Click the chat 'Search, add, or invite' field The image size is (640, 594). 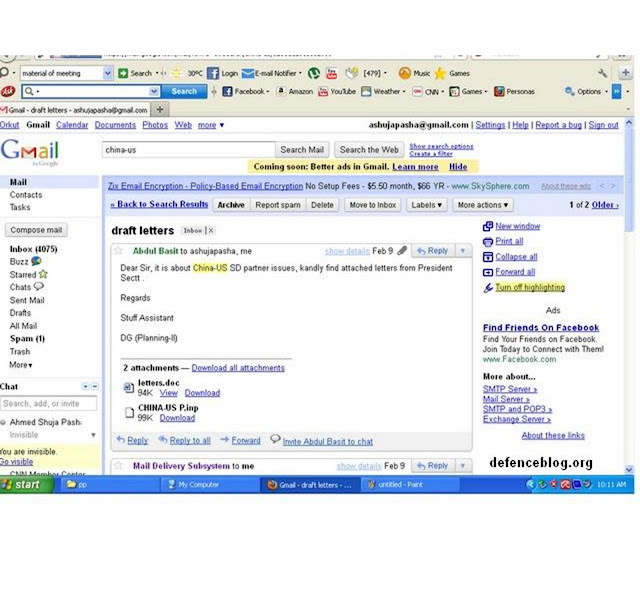49,403
